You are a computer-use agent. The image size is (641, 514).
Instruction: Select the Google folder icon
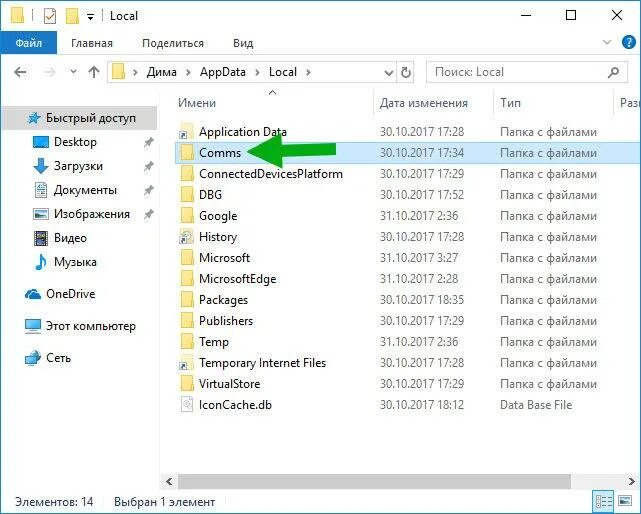(x=187, y=215)
